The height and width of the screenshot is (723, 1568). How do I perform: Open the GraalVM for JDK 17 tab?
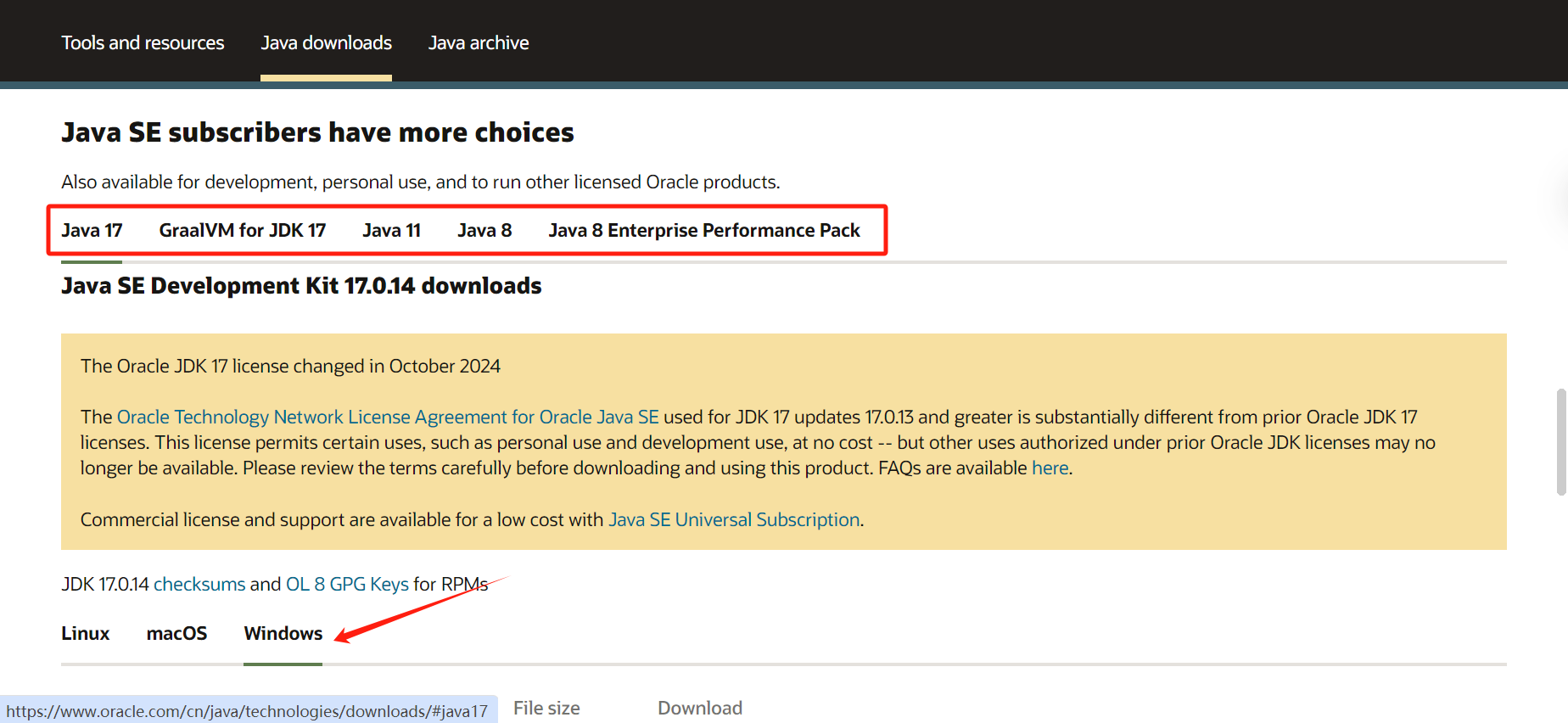coord(242,231)
